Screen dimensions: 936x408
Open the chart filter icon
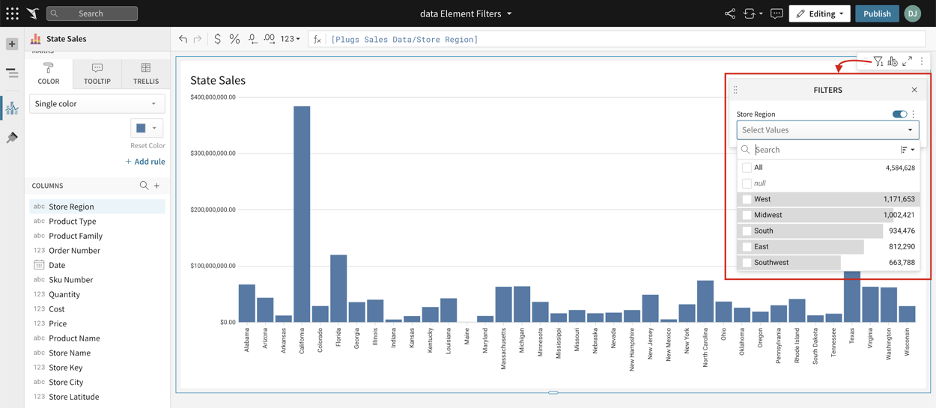tap(878, 62)
